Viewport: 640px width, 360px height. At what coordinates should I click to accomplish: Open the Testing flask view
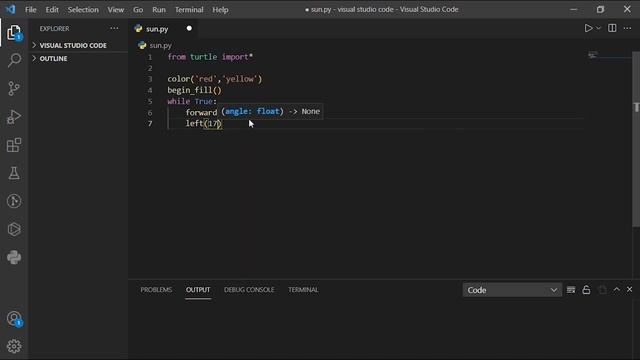click(x=14, y=173)
